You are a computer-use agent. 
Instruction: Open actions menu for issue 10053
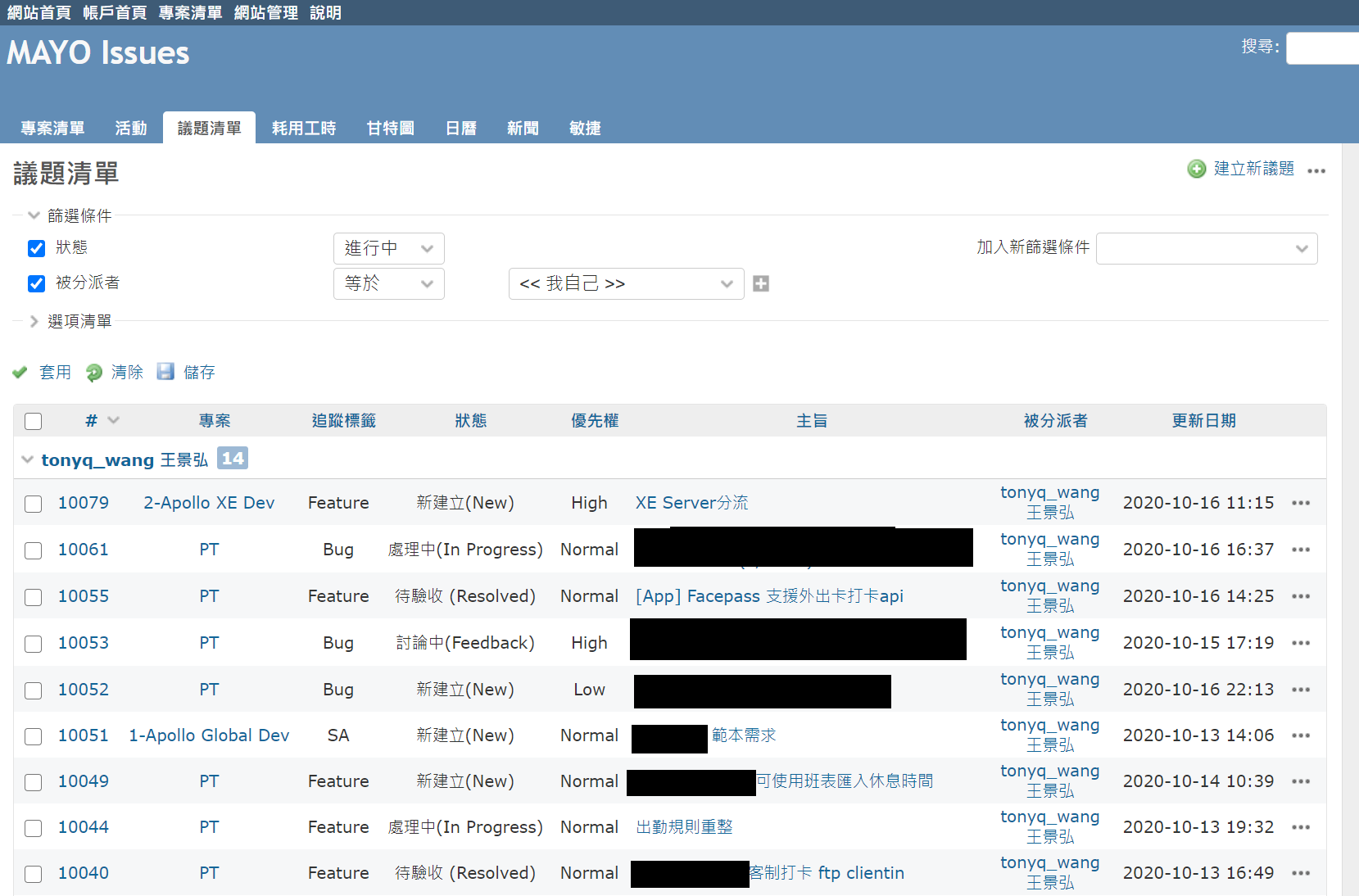point(1301,643)
